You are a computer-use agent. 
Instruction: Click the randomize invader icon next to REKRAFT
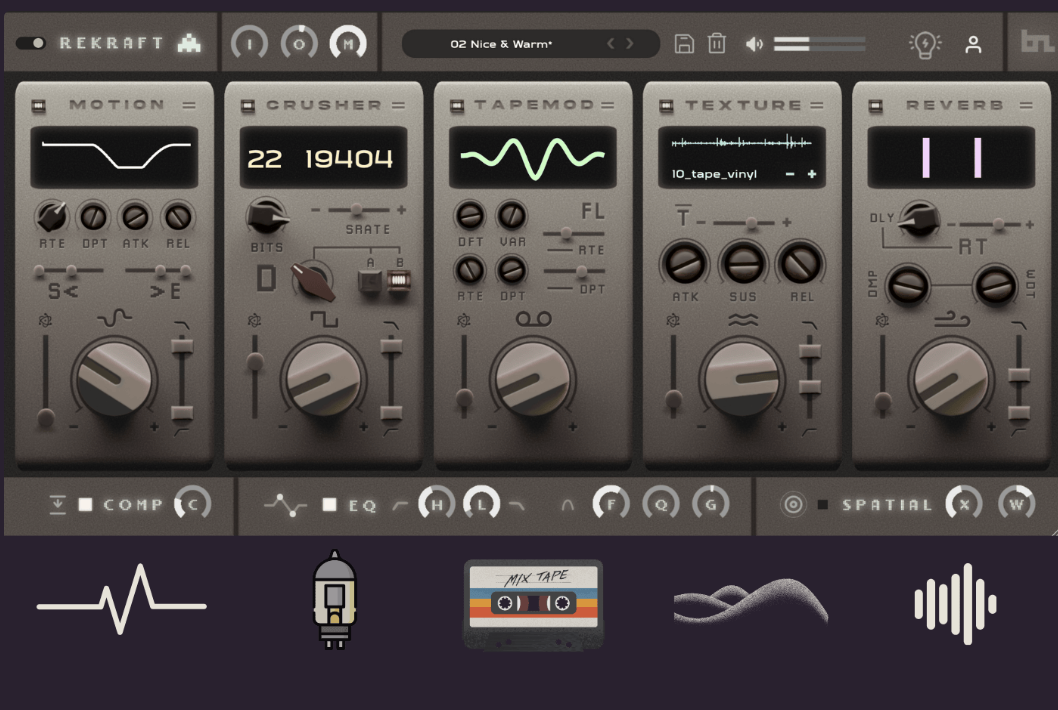click(x=189, y=43)
